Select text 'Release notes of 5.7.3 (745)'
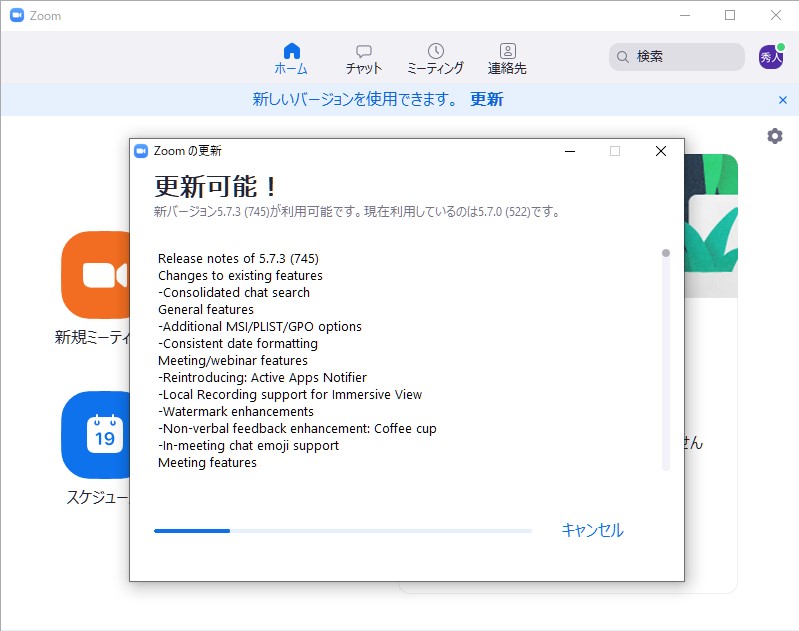Viewport: 799px width, 631px height. pos(238,258)
